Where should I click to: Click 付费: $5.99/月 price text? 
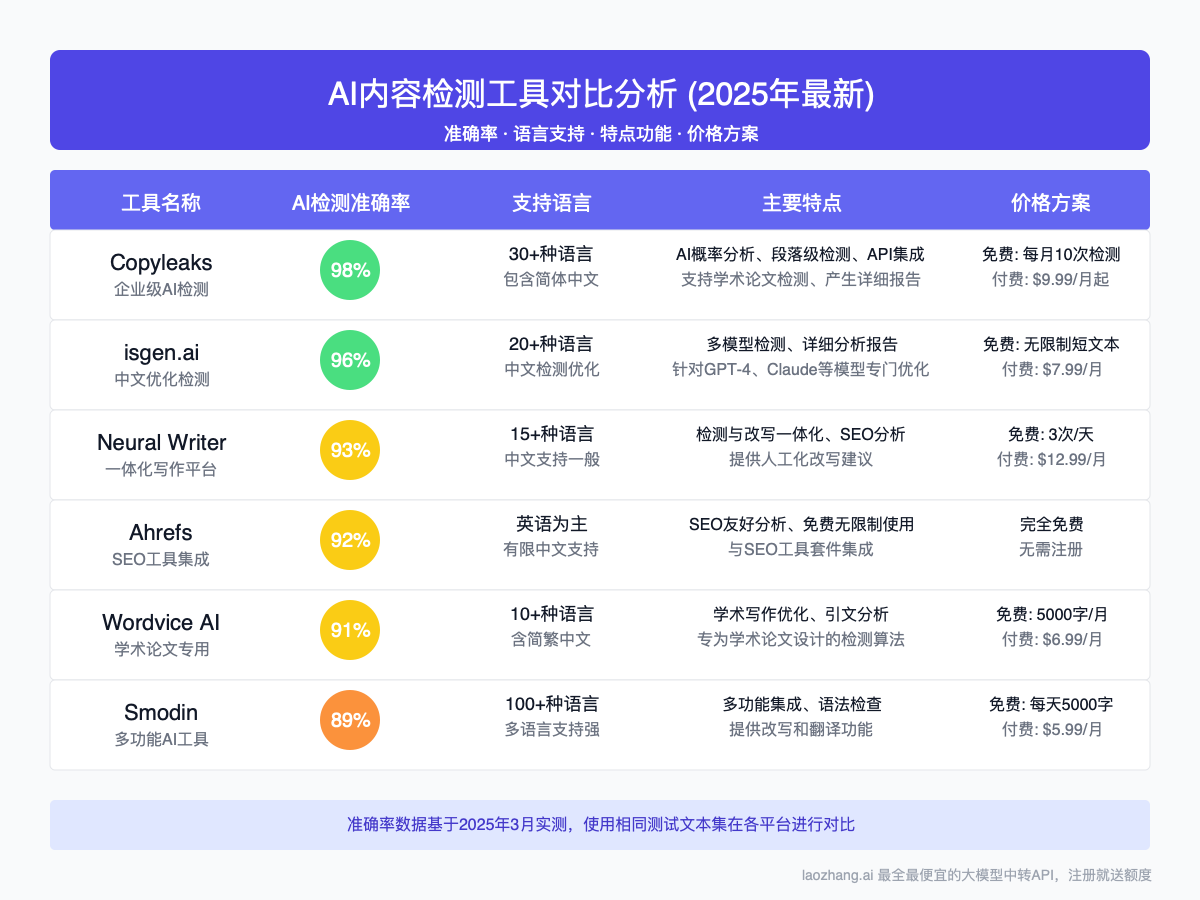(x=1051, y=729)
